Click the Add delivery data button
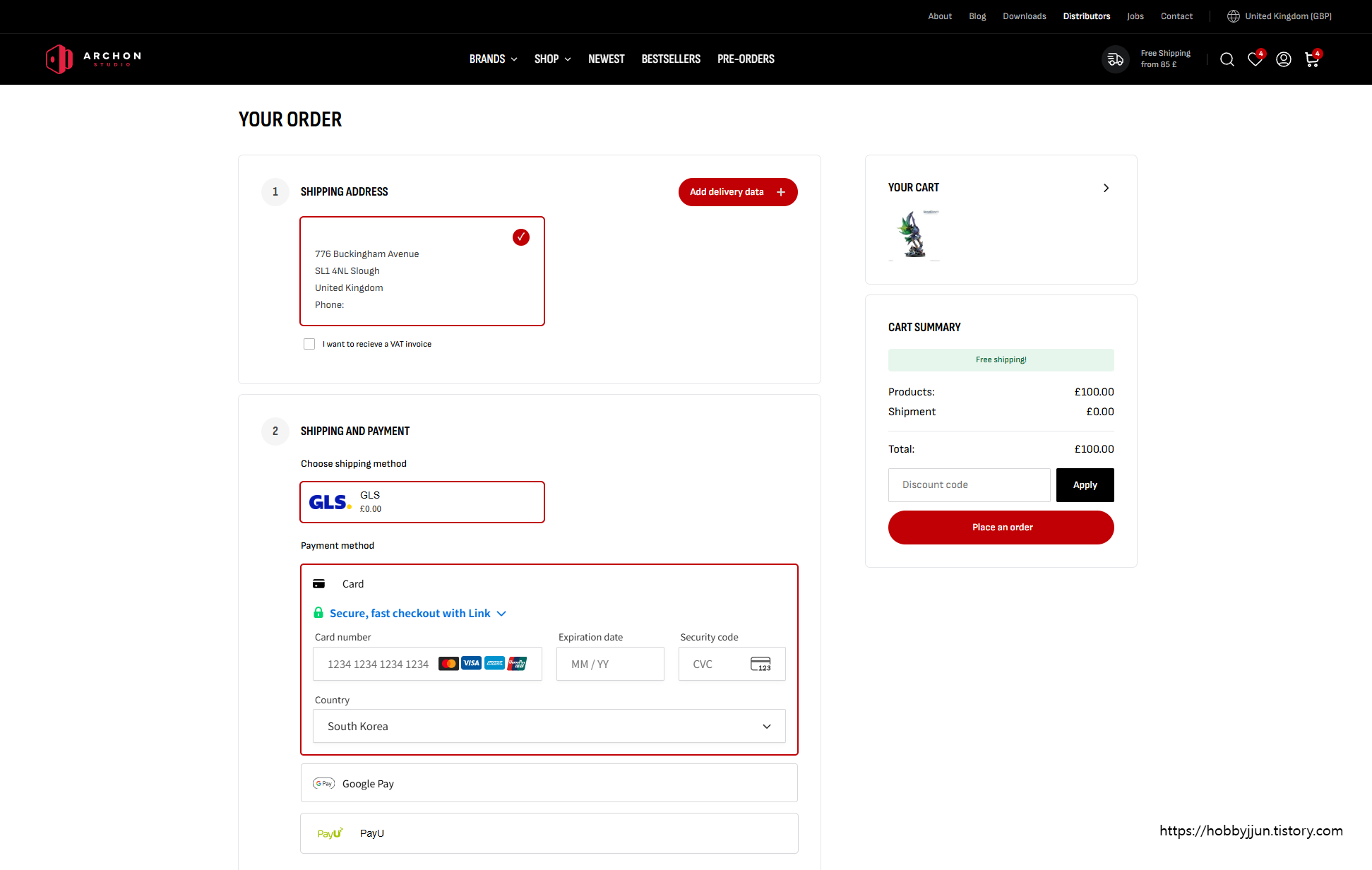This screenshot has width=1372, height=870. click(x=737, y=192)
